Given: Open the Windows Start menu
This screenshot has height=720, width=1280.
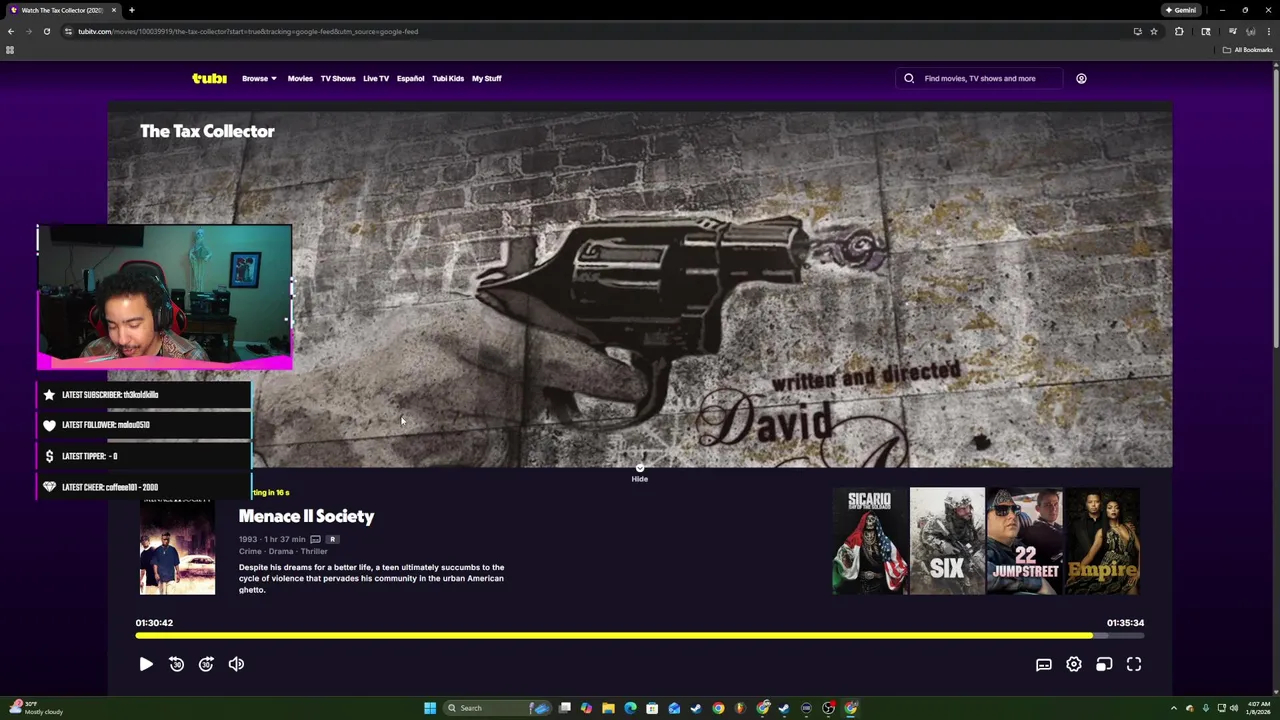Looking at the screenshot, I should 430,708.
